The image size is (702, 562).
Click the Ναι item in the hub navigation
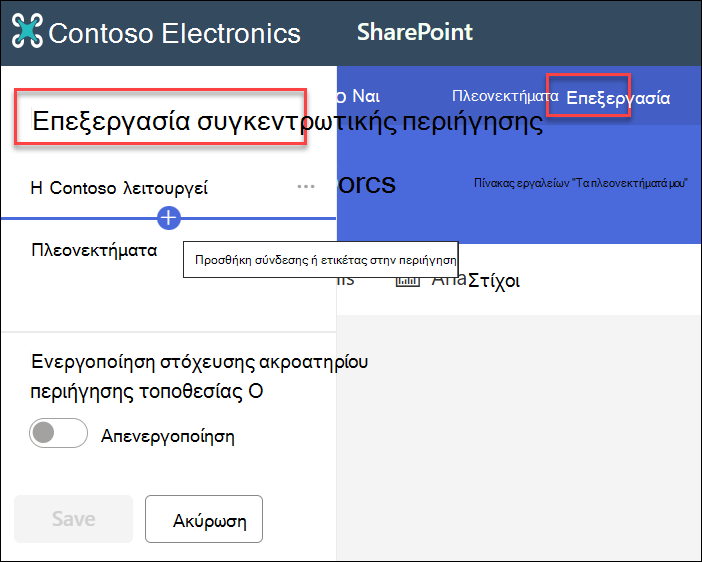point(366,96)
